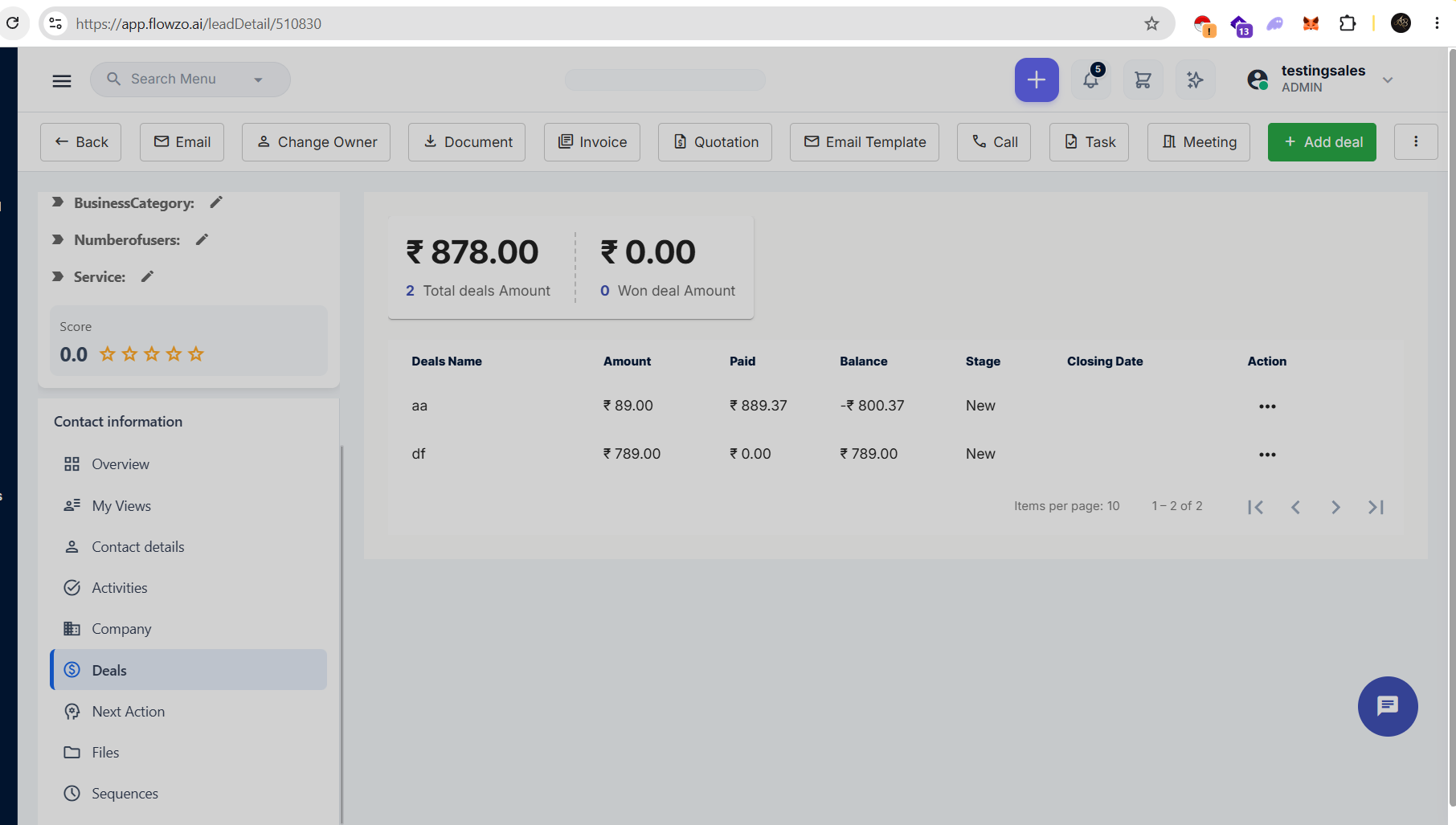Change items per page value
This screenshot has height=825, width=1456.
click(x=1114, y=506)
